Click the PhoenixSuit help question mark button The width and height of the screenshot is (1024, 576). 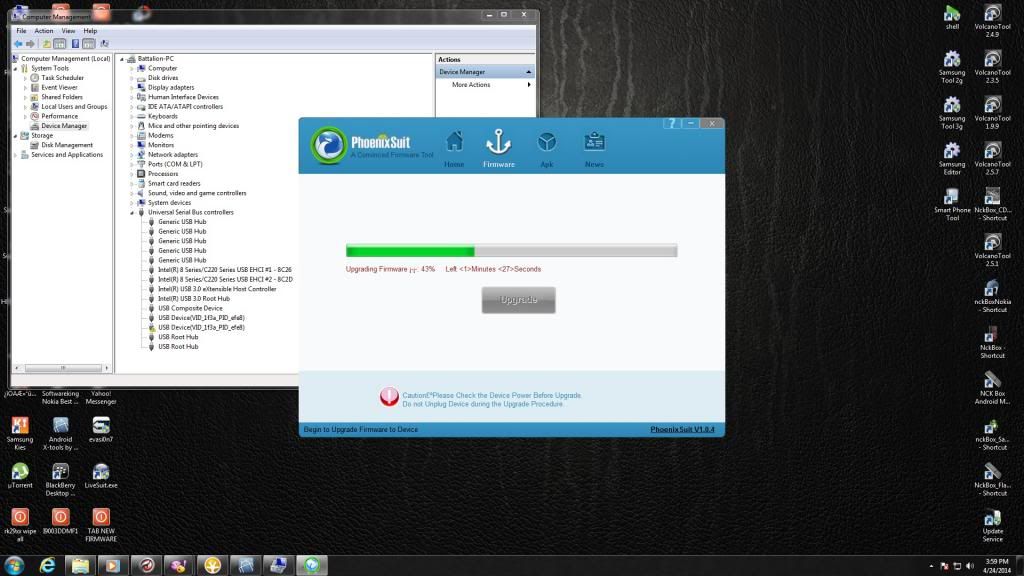[671, 123]
